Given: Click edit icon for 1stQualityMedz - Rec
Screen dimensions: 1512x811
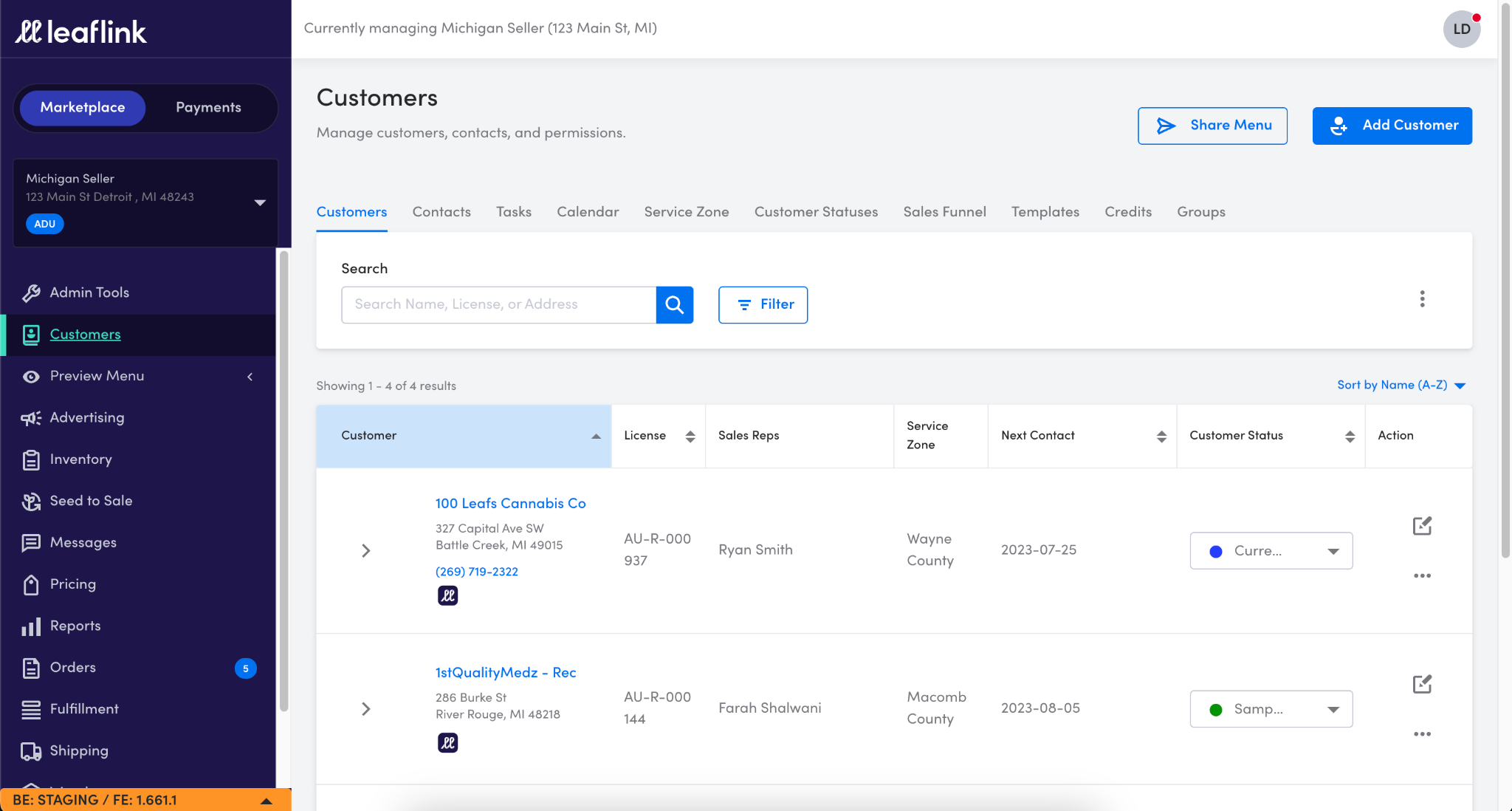Looking at the screenshot, I should click(x=1422, y=684).
